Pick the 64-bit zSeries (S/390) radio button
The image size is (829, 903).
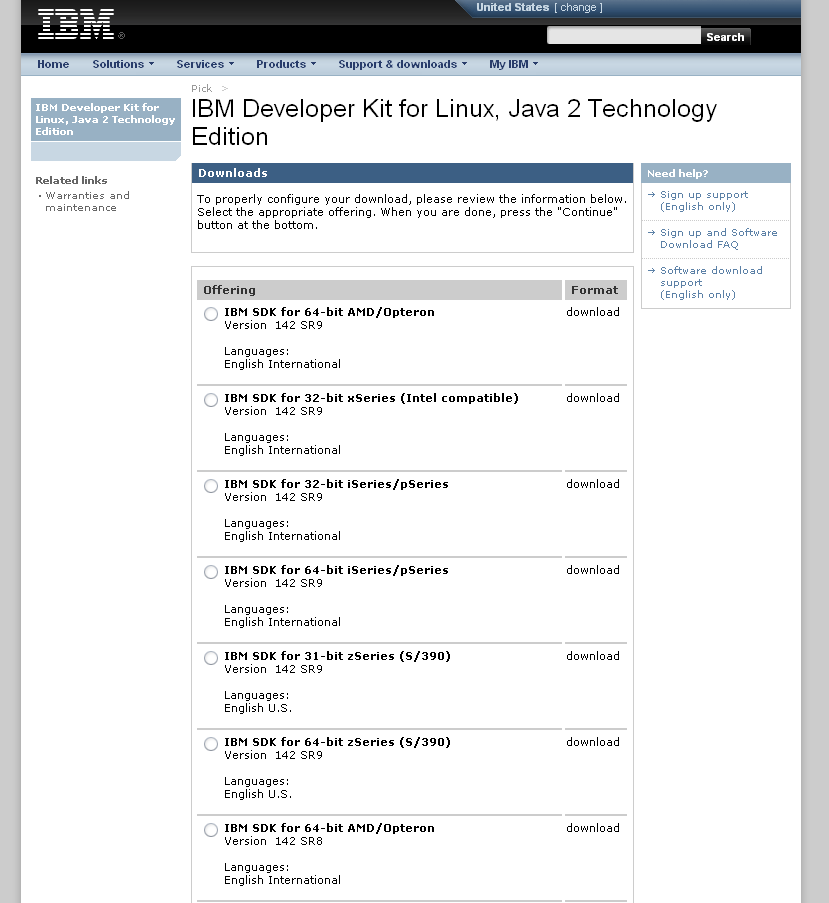211,744
